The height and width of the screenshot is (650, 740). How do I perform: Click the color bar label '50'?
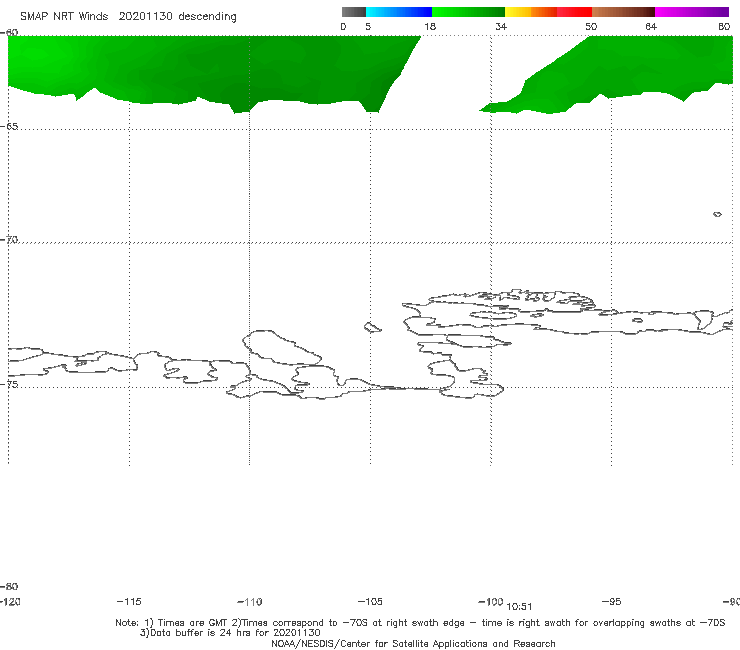tap(591, 27)
